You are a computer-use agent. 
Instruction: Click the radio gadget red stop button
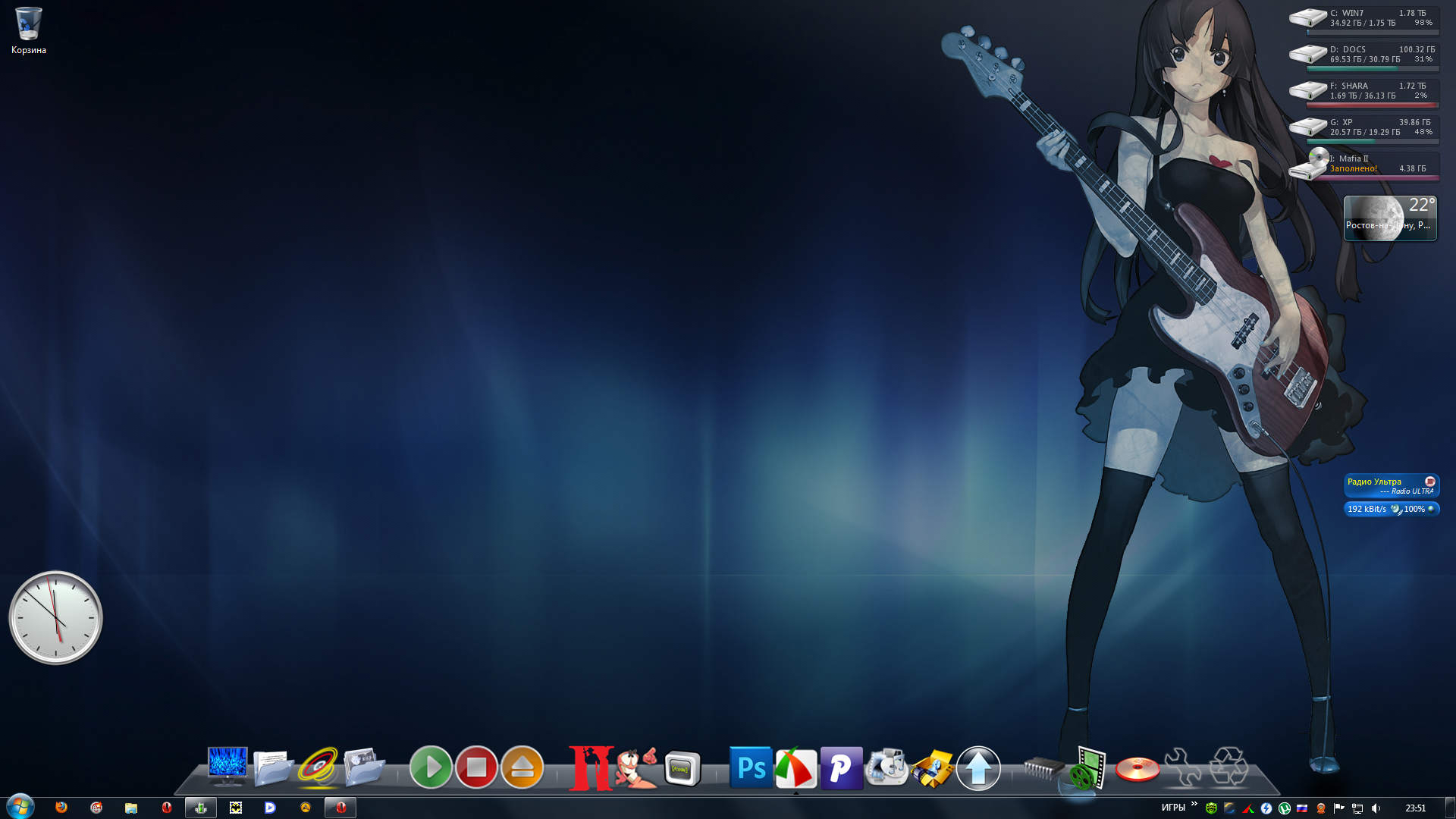1430,482
